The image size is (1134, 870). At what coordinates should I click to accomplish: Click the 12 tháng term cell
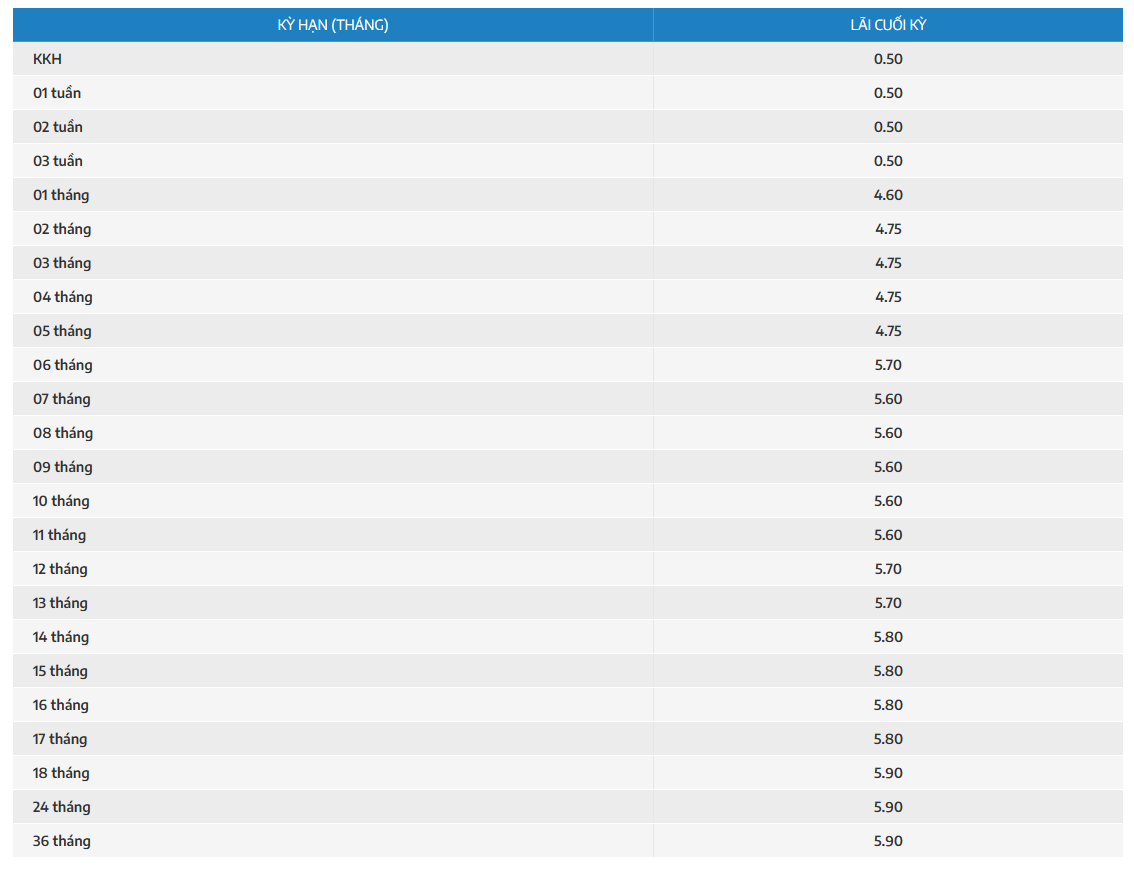60,569
